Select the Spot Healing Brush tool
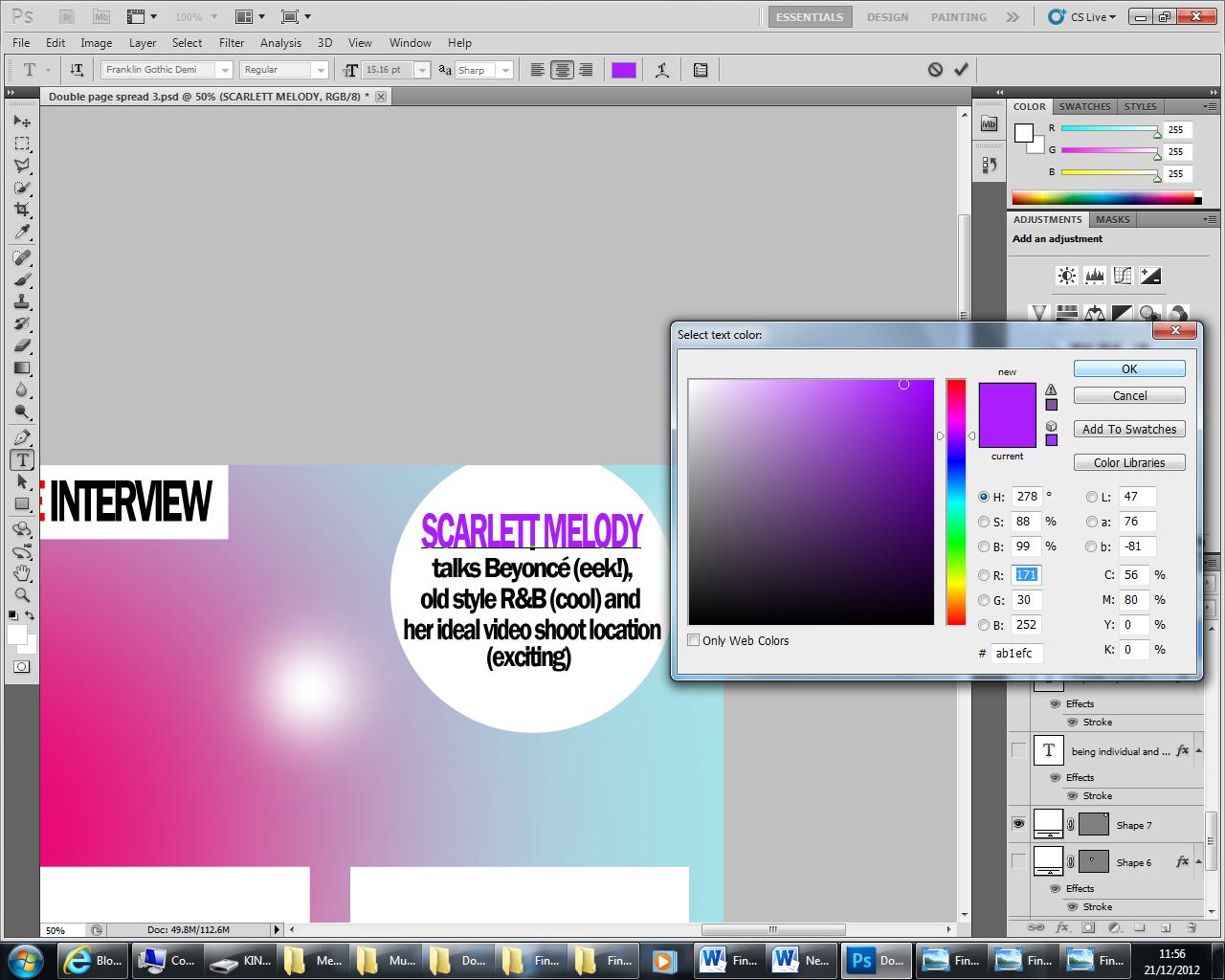1225x980 pixels. click(21, 257)
